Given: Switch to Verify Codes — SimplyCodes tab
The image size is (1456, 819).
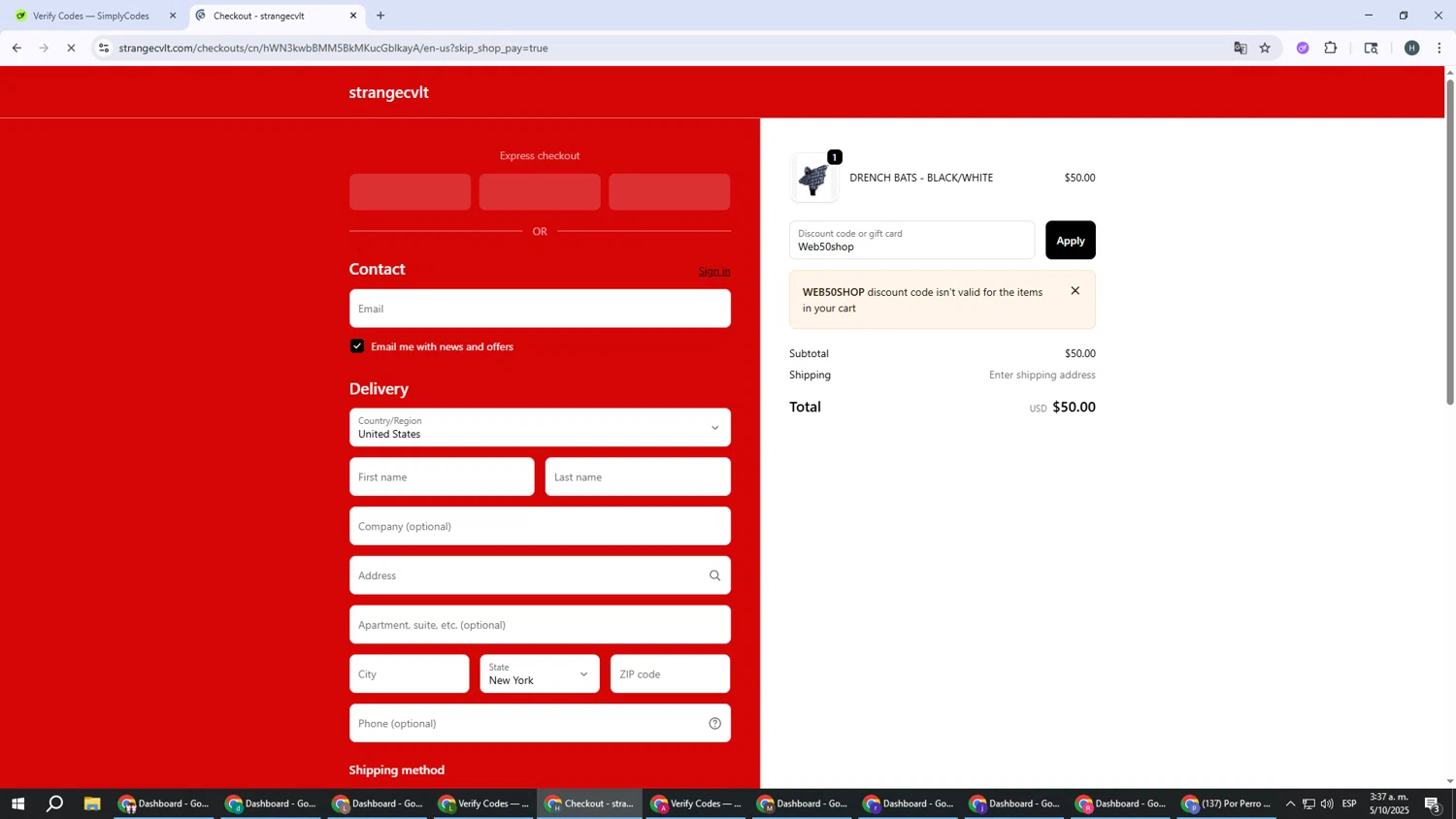Looking at the screenshot, I should click(x=91, y=16).
